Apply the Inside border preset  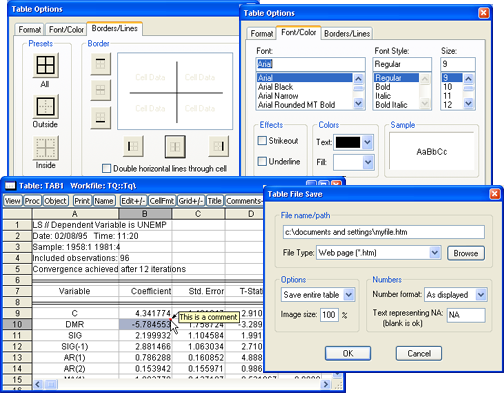46,148
